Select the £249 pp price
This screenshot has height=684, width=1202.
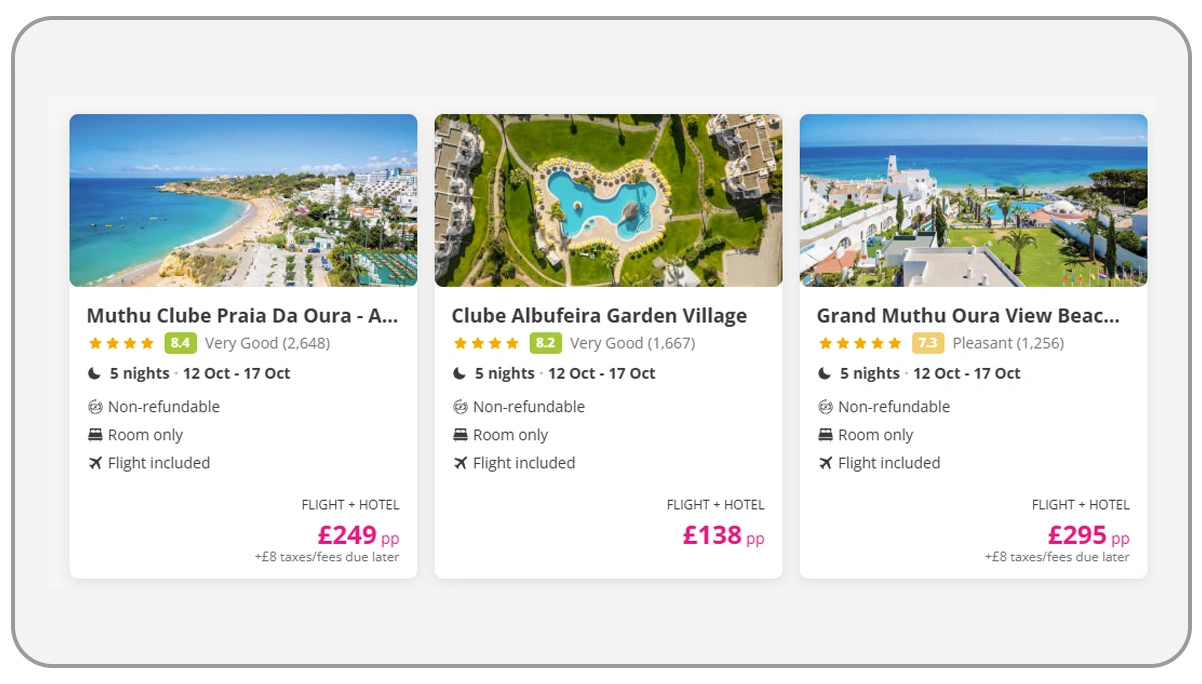[x=358, y=536]
